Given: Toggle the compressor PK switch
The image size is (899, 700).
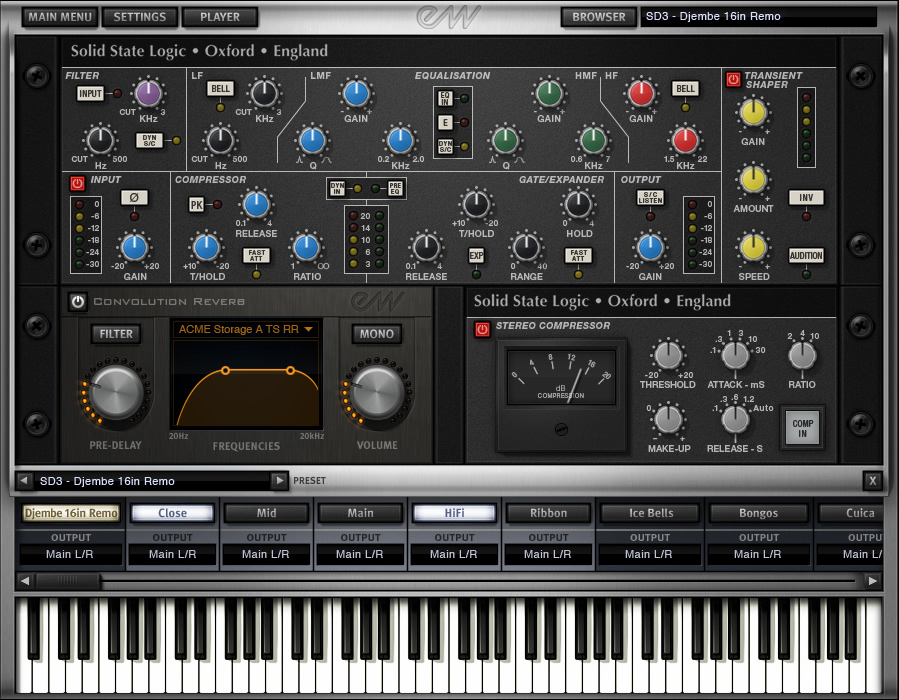Looking at the screenshot, I should (196, 205).
